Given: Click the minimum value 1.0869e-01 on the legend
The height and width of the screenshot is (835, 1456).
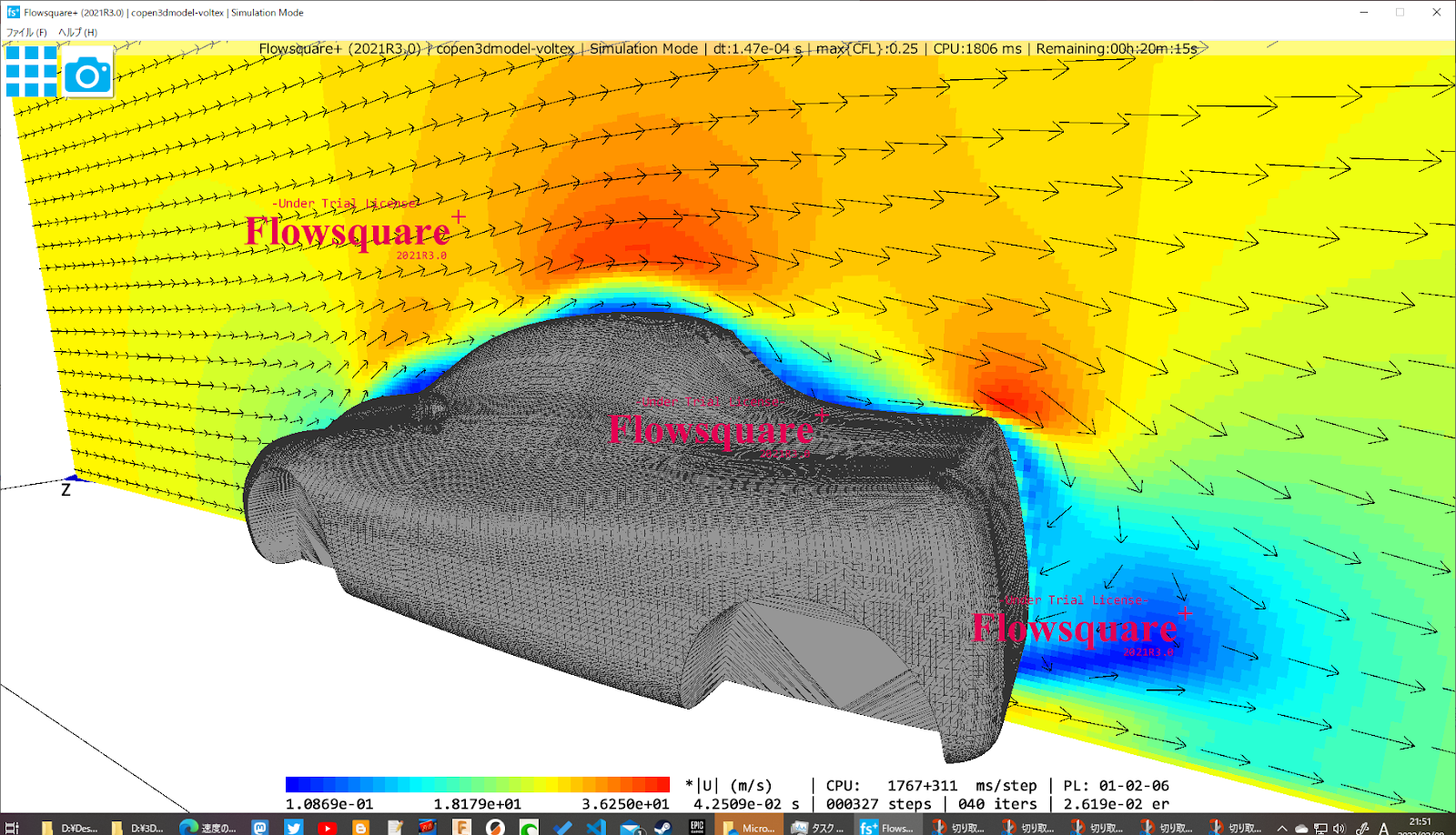Looking at the screenshot, I should pyautogui.click(x=329, y=804).
